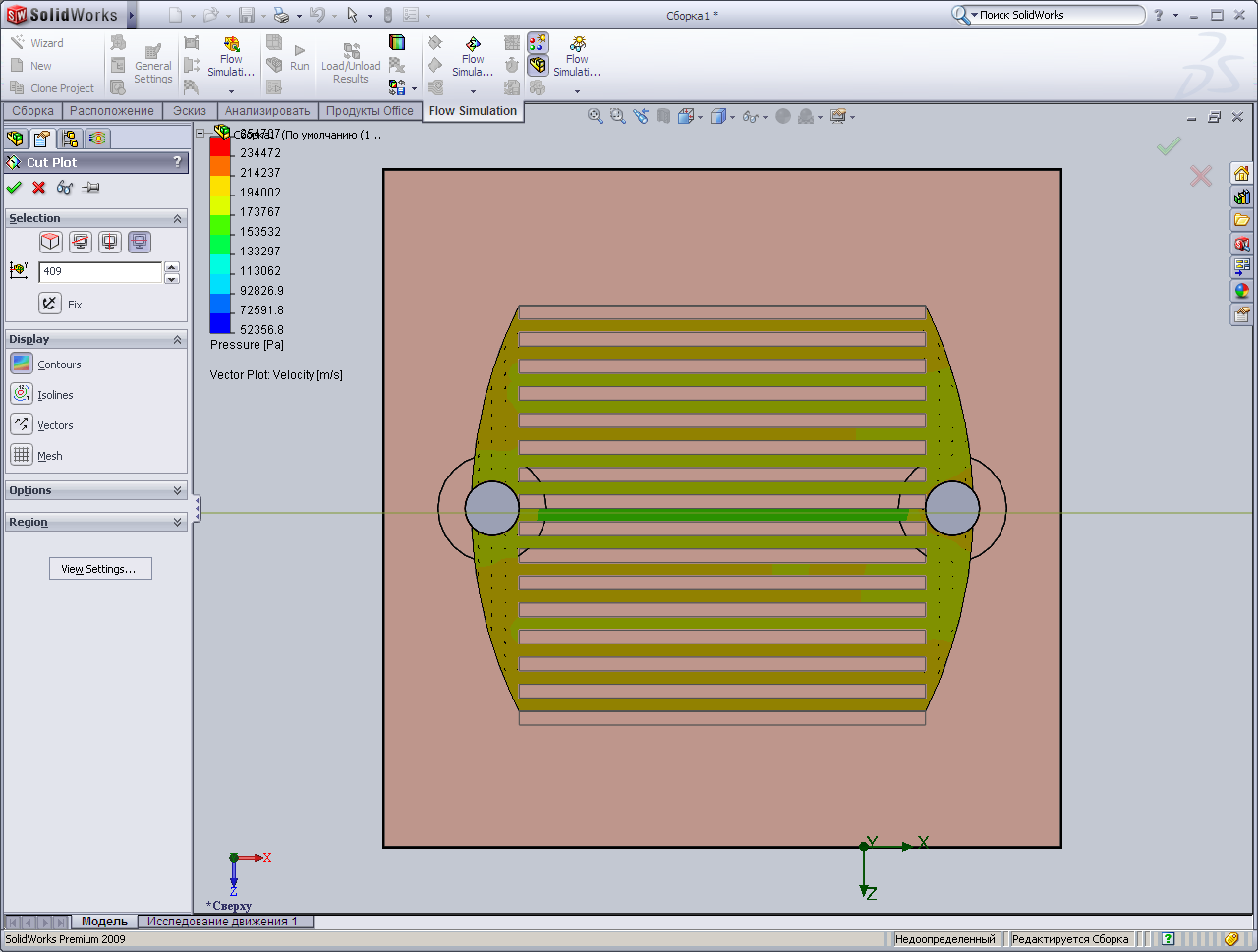Viewport: 1258px width, 952px height.
Task: Click the color cube results icon
Action: [x=397, y=42]
